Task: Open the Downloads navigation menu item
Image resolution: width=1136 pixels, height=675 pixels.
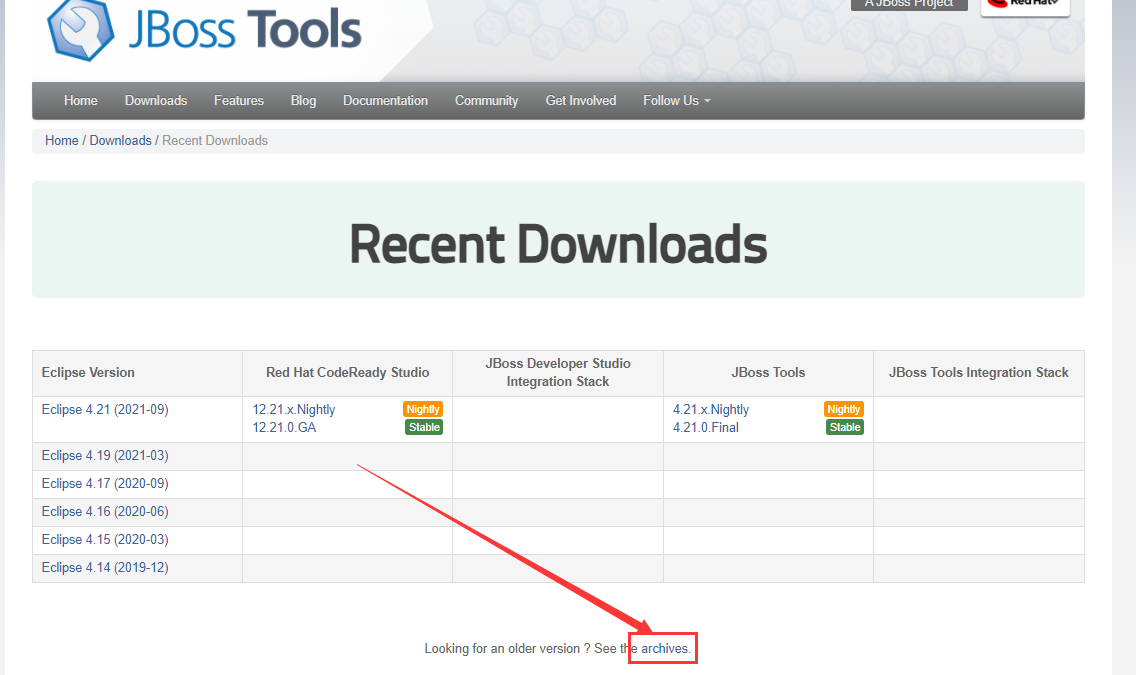Action: (x=156, y=101)
